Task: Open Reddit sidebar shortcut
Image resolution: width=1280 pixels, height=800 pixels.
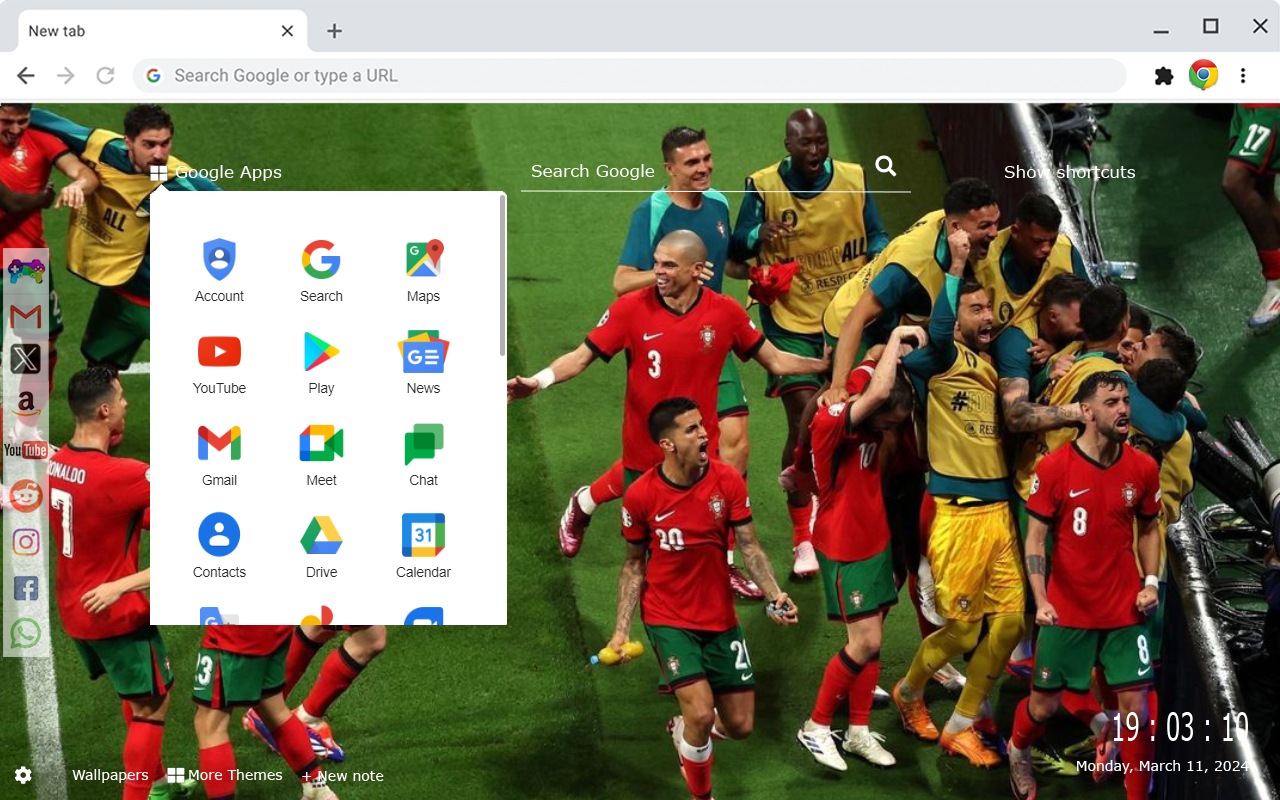Action: click(x=26, y=495)
